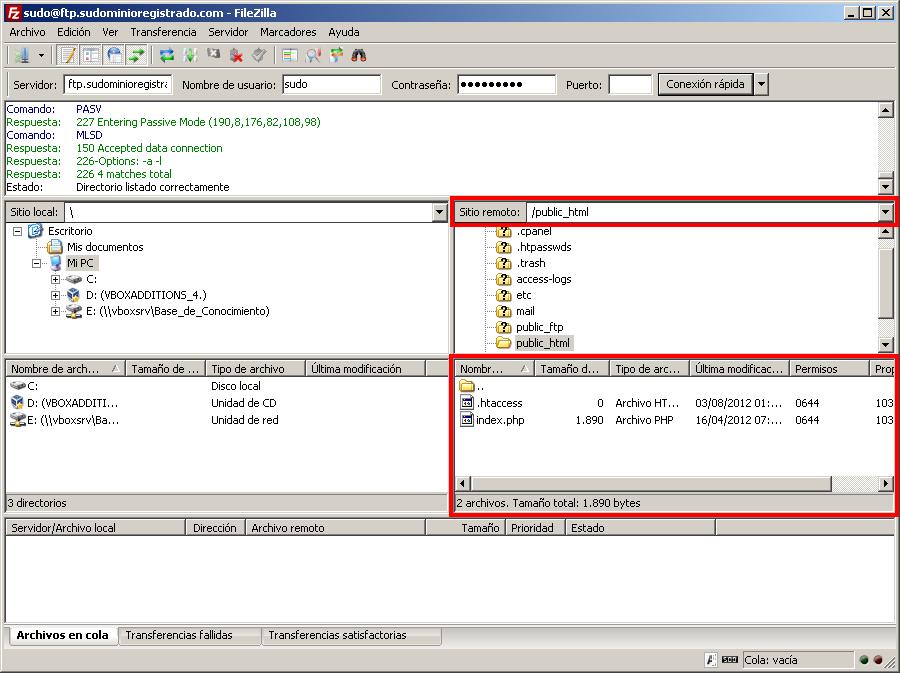900x673 pixels.
Task: Open the Edición menu
Action: (73, 32)
